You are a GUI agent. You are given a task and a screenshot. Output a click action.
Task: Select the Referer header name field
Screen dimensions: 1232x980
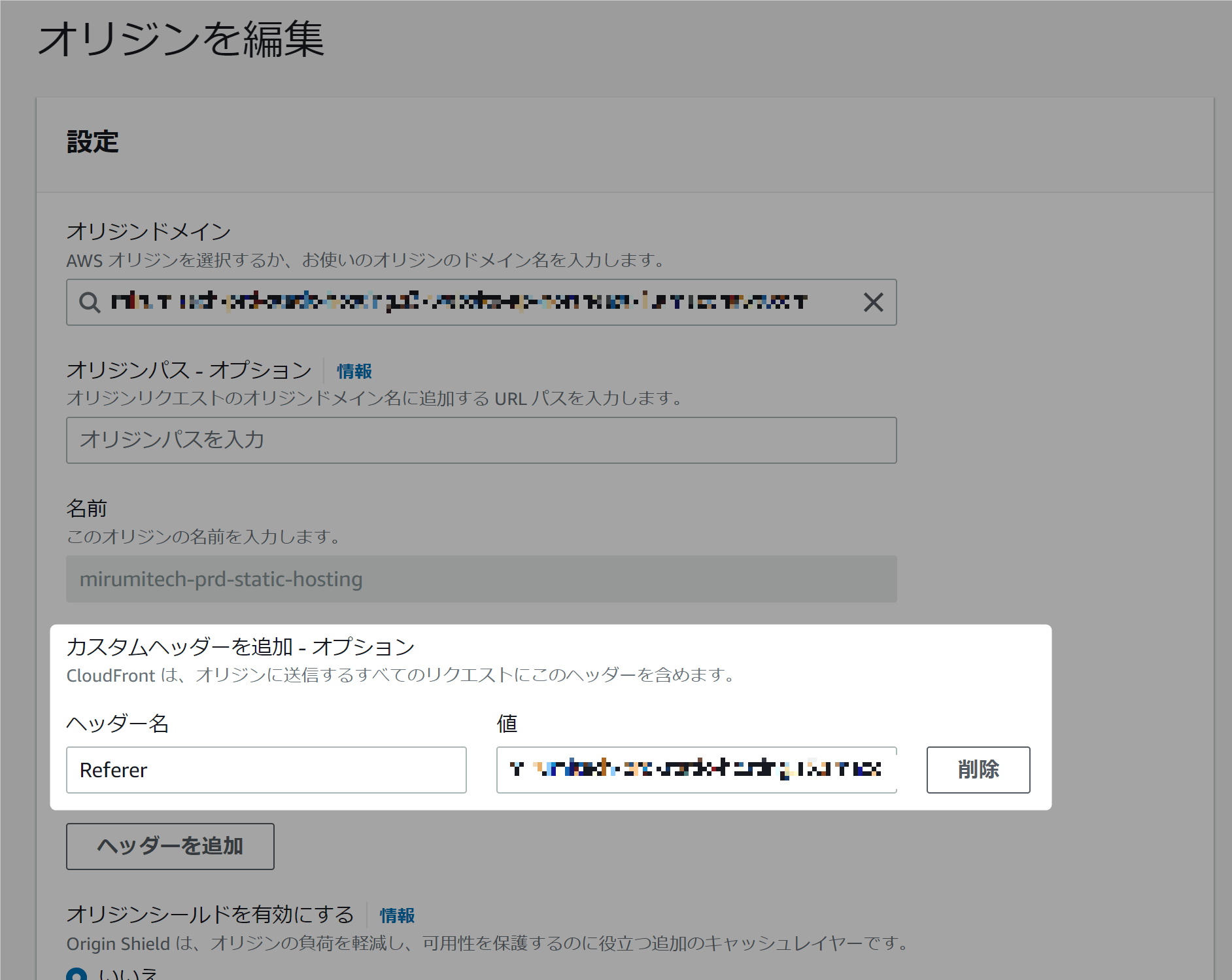pyautogui.click(x=265, y=770)
